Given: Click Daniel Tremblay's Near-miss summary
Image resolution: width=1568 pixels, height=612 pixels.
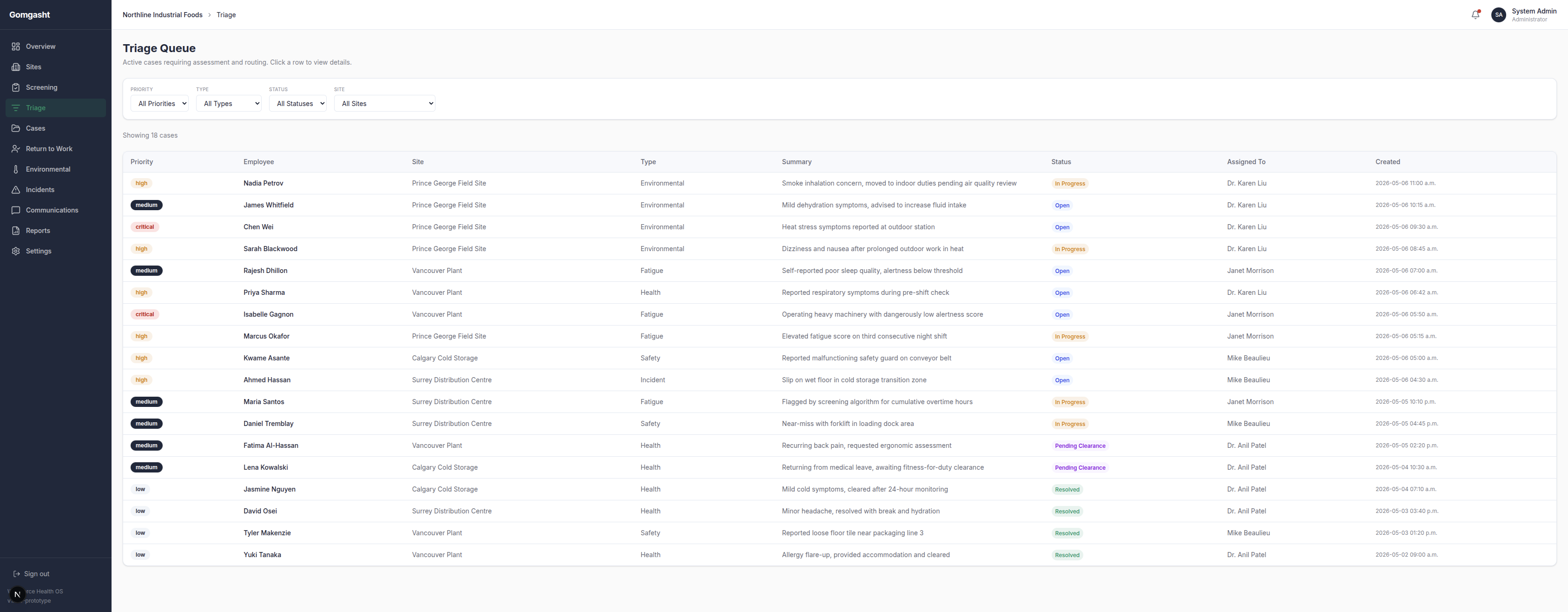Looking at the screenshot, I should (x=847, y=424).
